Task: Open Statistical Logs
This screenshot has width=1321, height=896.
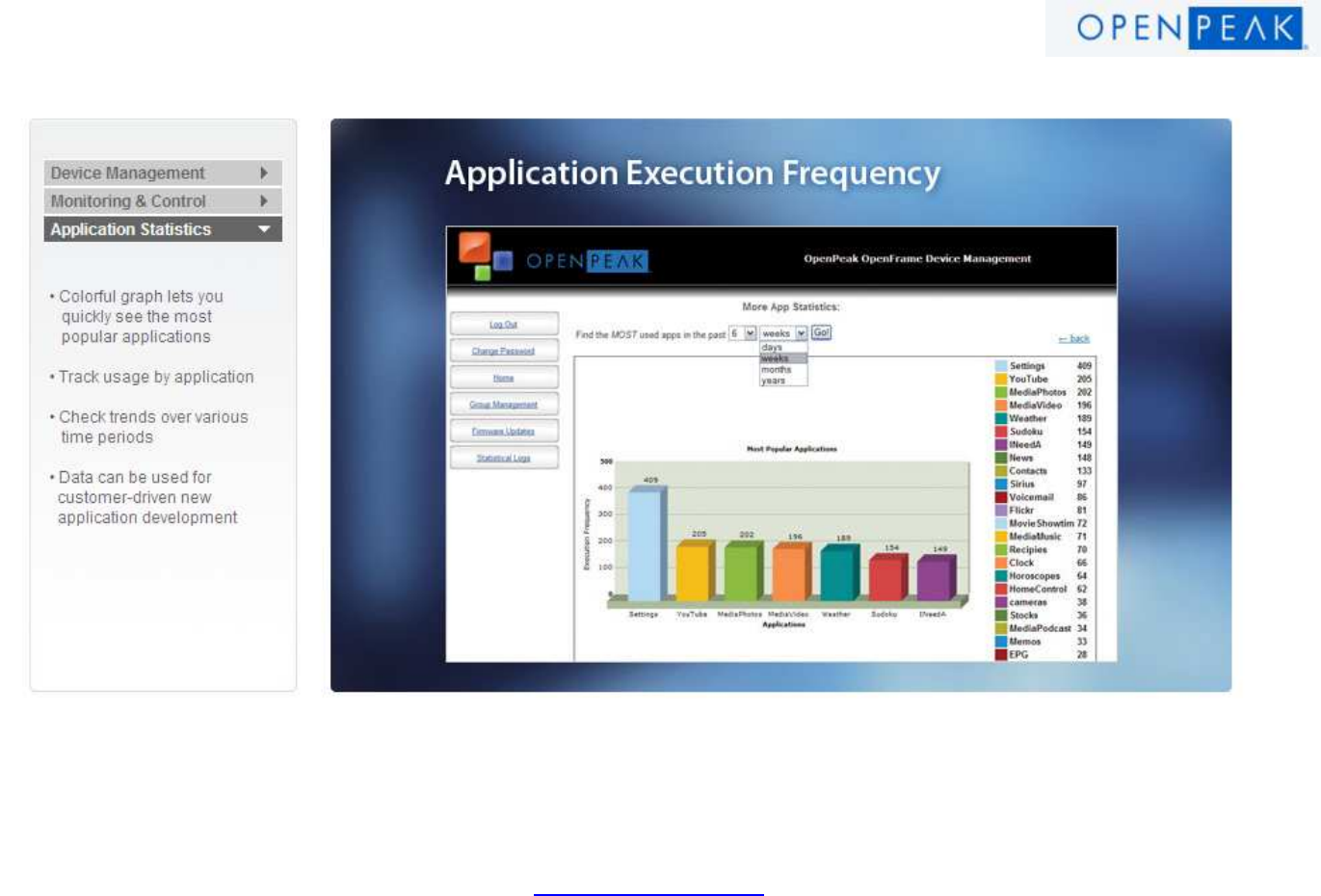Action: (504, 459)
